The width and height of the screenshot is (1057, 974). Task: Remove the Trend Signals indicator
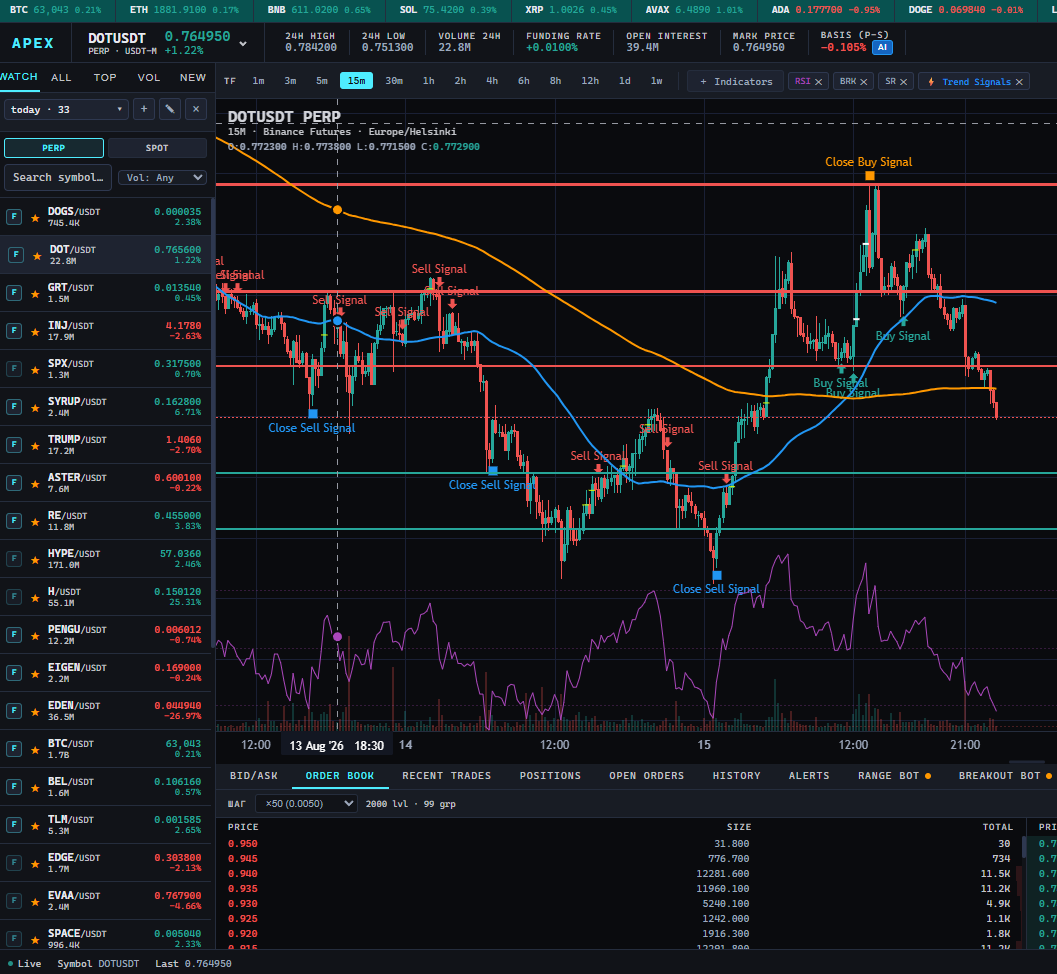tap(1019, 82)
